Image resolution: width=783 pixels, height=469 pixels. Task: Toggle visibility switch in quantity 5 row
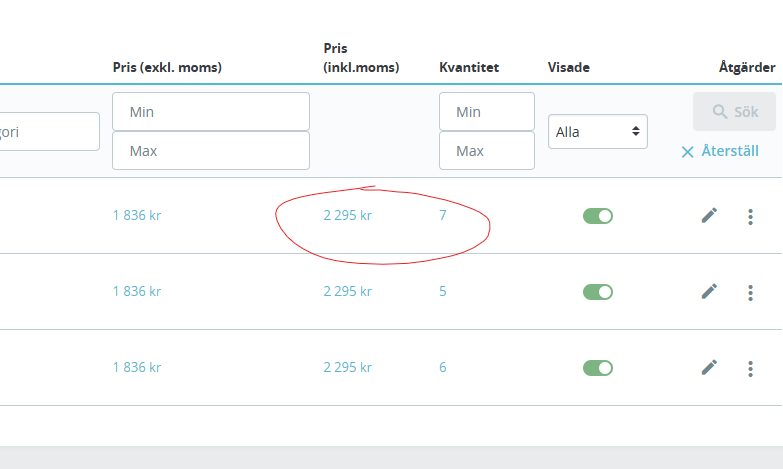coord(598,292)
